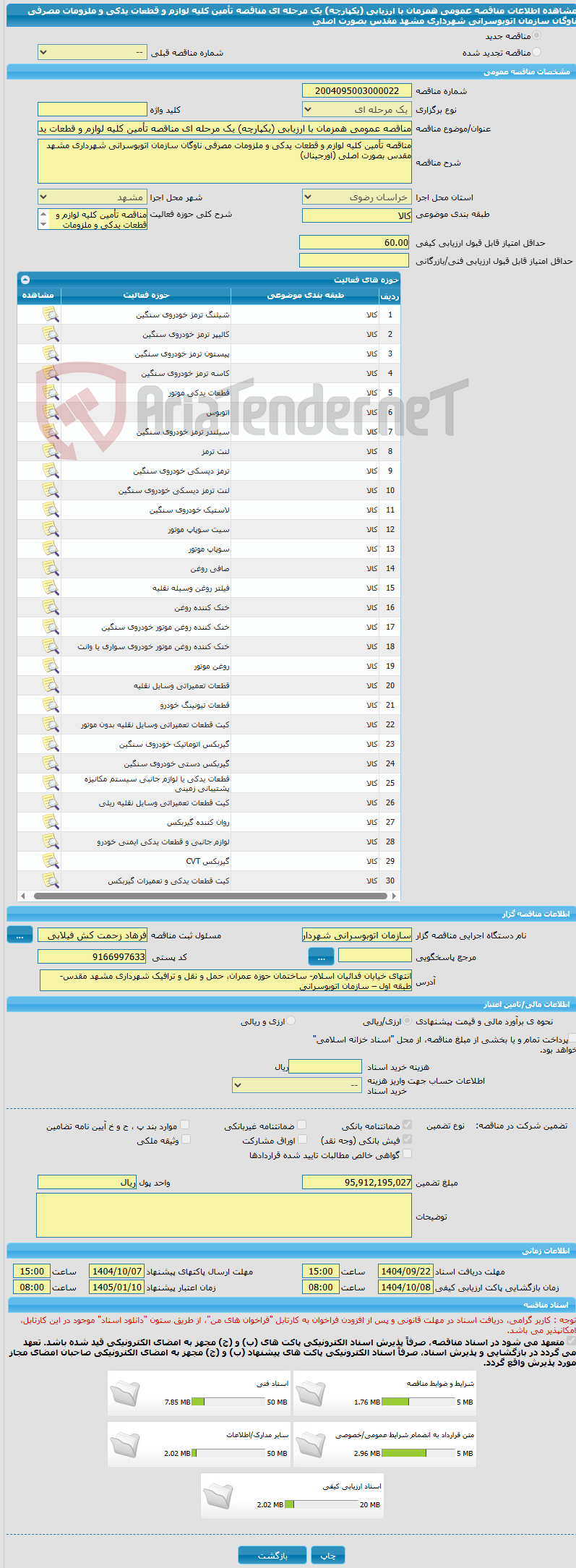The height and width of the screenshot is (1568, 576).
Task: Open the سایر مدارک/اطلاعات folder
Action: 125,1444
